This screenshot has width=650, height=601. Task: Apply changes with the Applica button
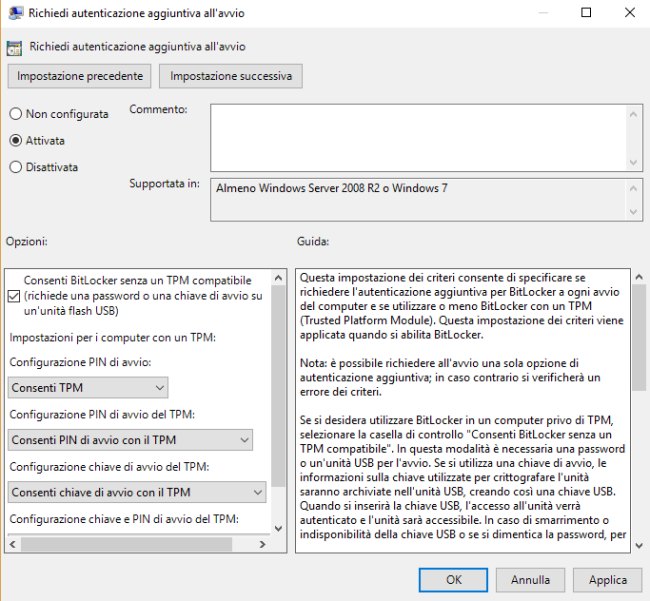click(x=608, y=579)
